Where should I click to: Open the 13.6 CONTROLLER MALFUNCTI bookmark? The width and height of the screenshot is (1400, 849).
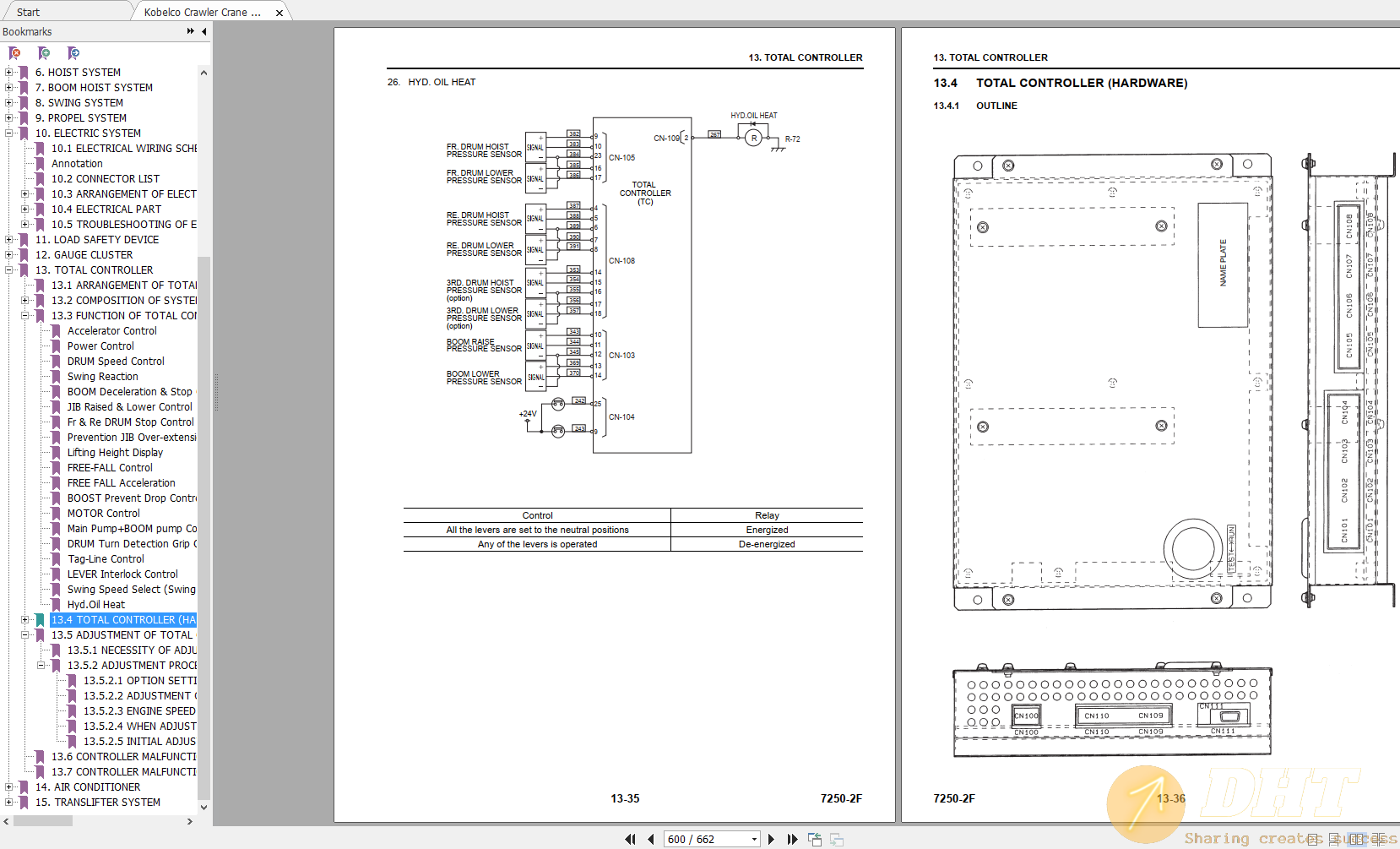pos(124,757)
